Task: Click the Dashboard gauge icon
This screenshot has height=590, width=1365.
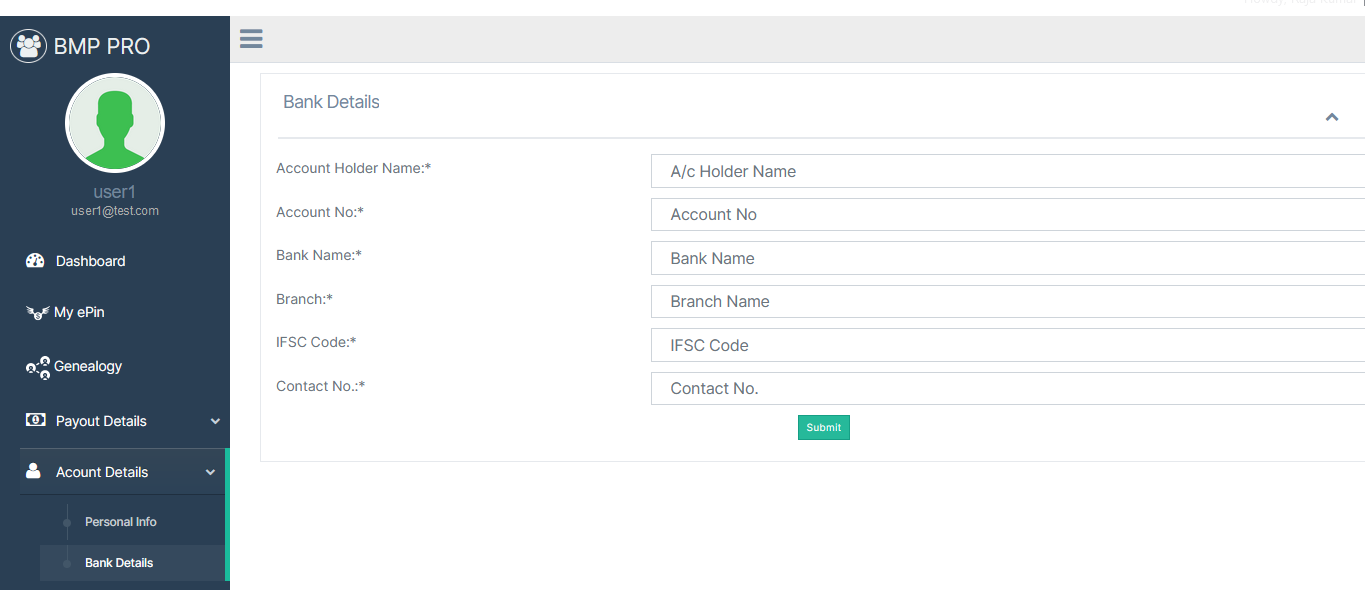Action: pos(35,261)
